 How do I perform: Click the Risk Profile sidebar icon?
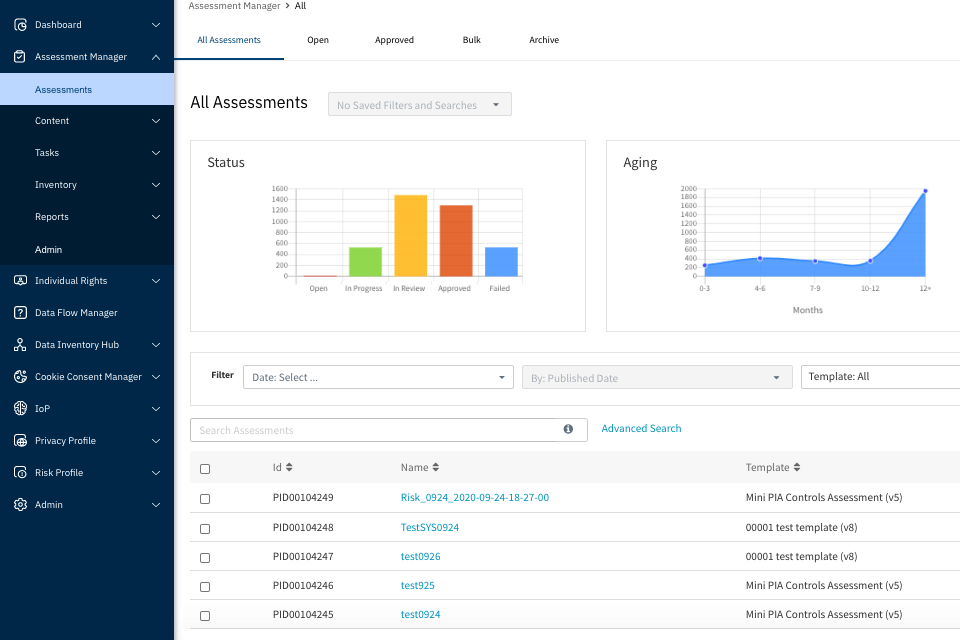click(20, 473)
